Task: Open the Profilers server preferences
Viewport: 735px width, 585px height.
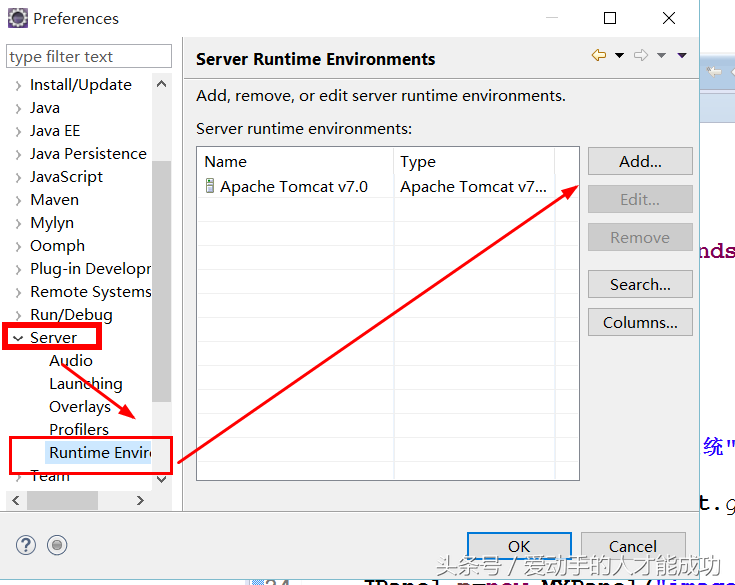Action: 79,429
